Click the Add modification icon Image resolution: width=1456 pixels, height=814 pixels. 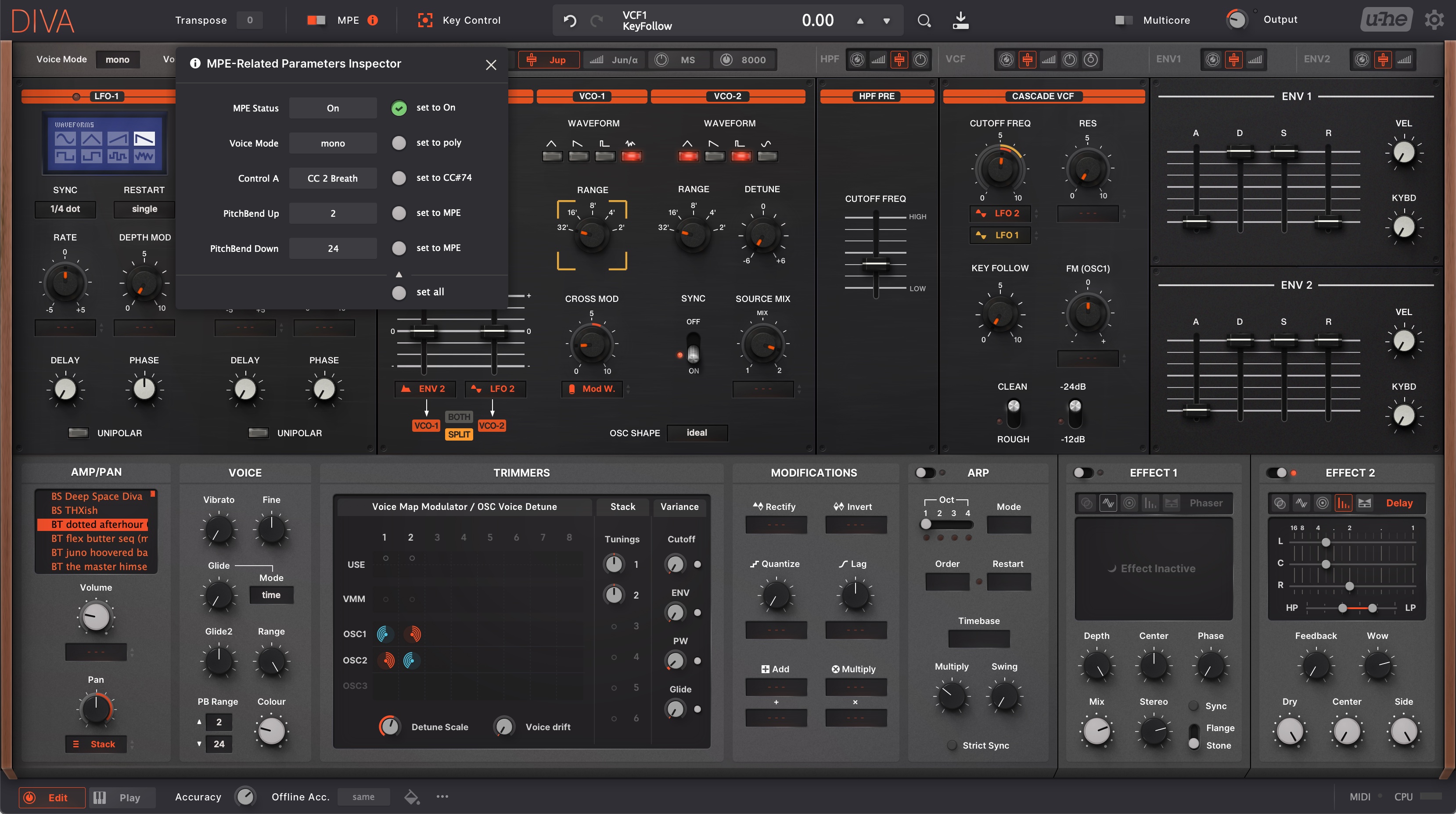(765, 669)
